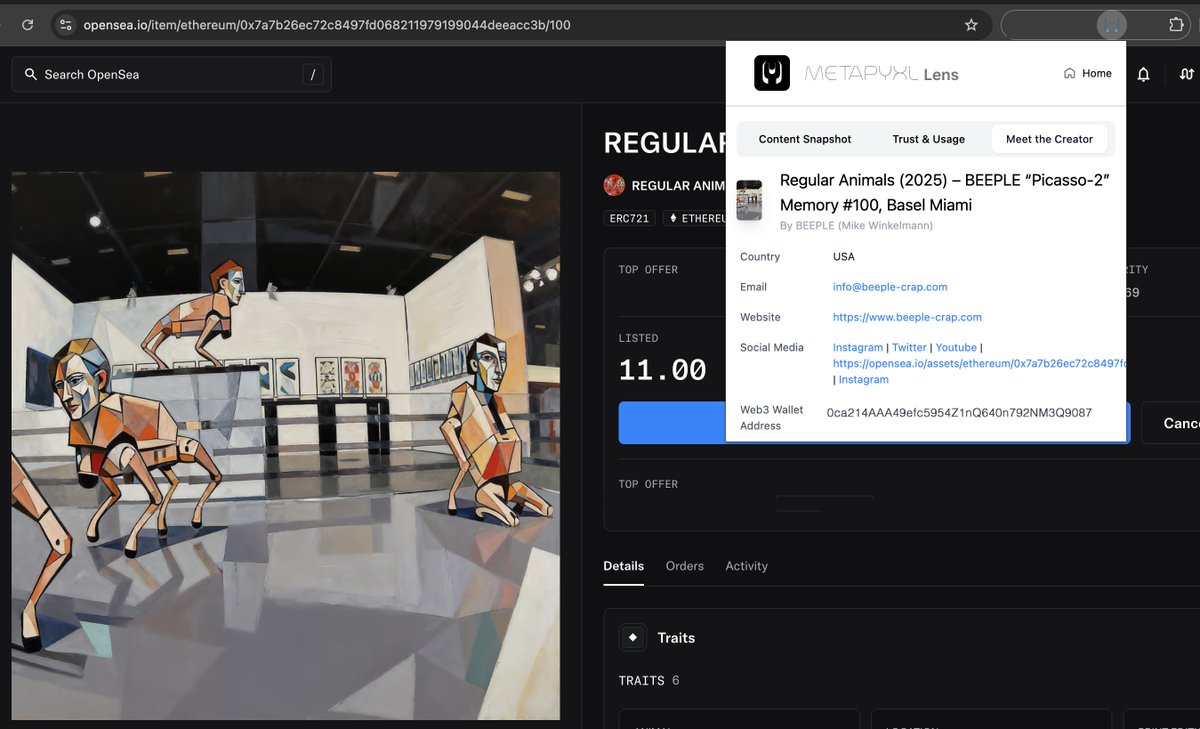
Task: Click the slash shortcut key badge in search
Action: click(x=313, y=74)
